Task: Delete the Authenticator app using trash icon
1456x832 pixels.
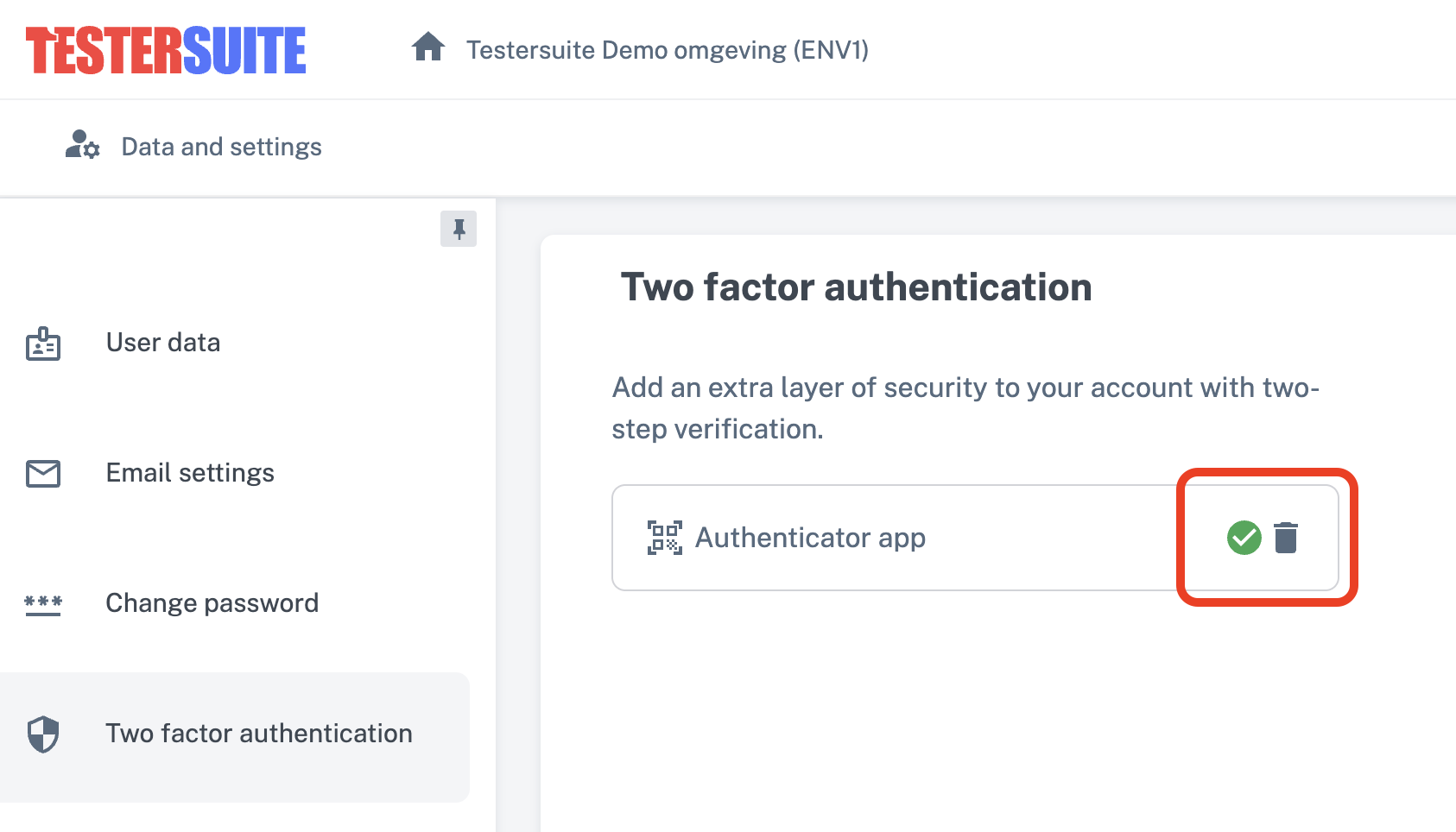Action: (x=1286, y=538)
